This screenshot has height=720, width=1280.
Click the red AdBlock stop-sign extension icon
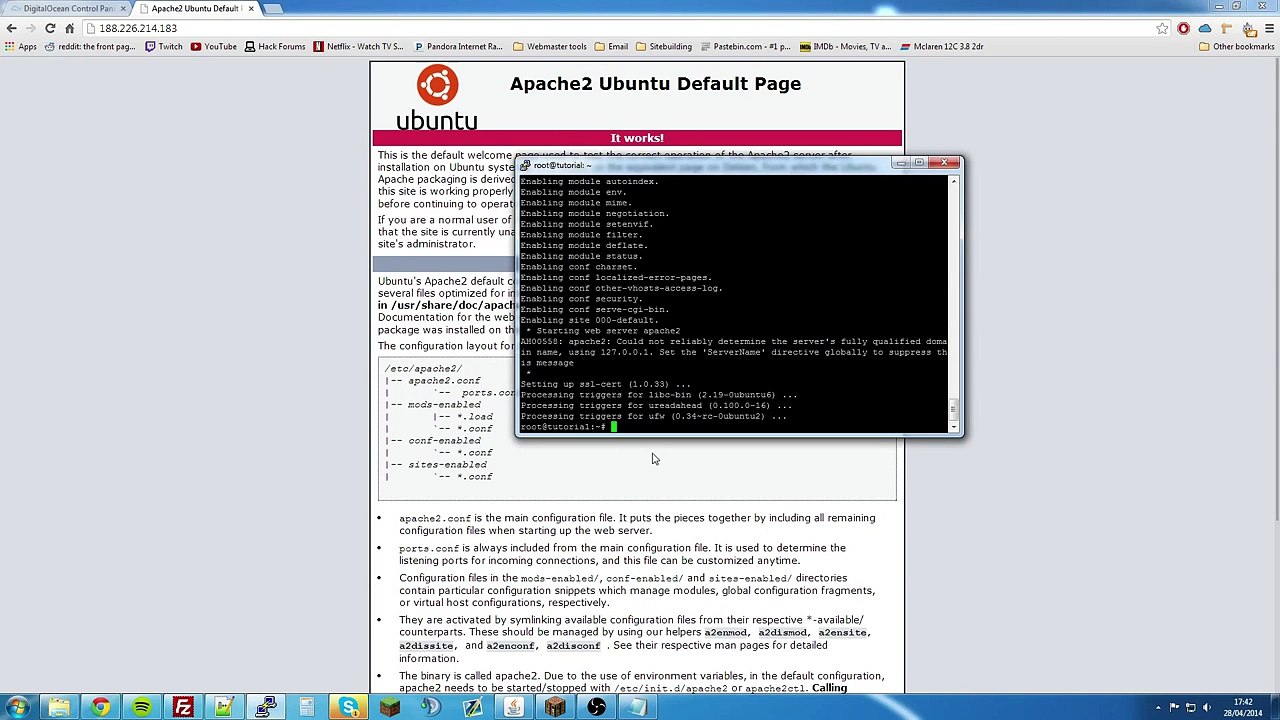[x=1184, y=28]
